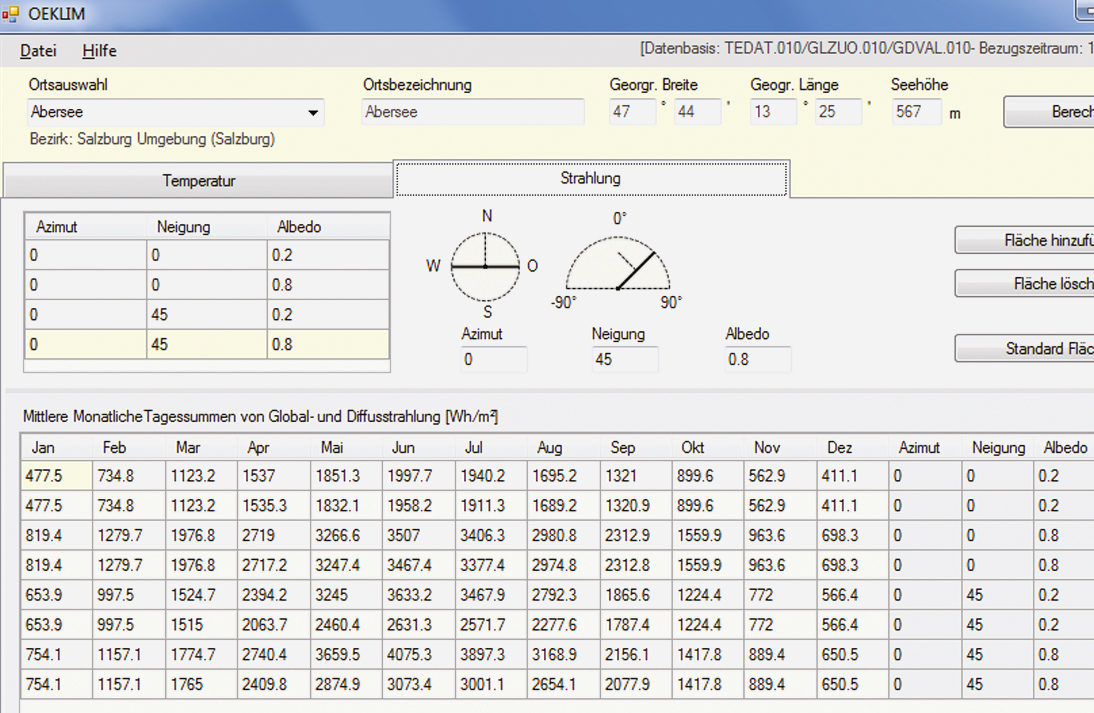The height and width of the screenshot is (713, 1094).
Task: Click the compass azimuth dial
Action: (485, 267)
